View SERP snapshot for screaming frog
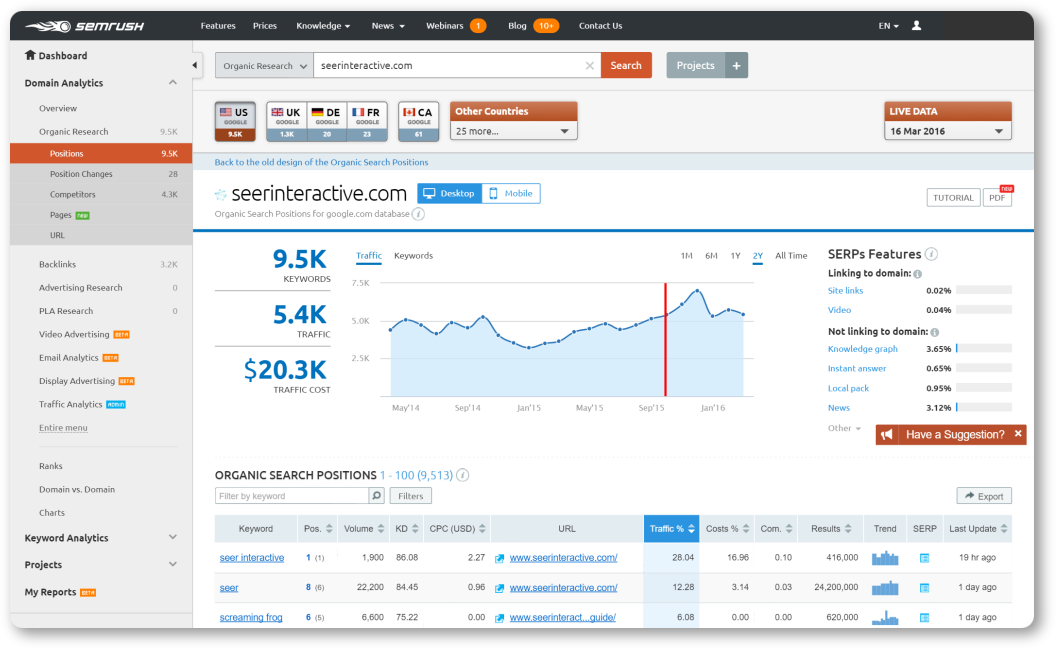This screenshot has height=649, width=1056. pyautogui.click(x=924, y=617)
